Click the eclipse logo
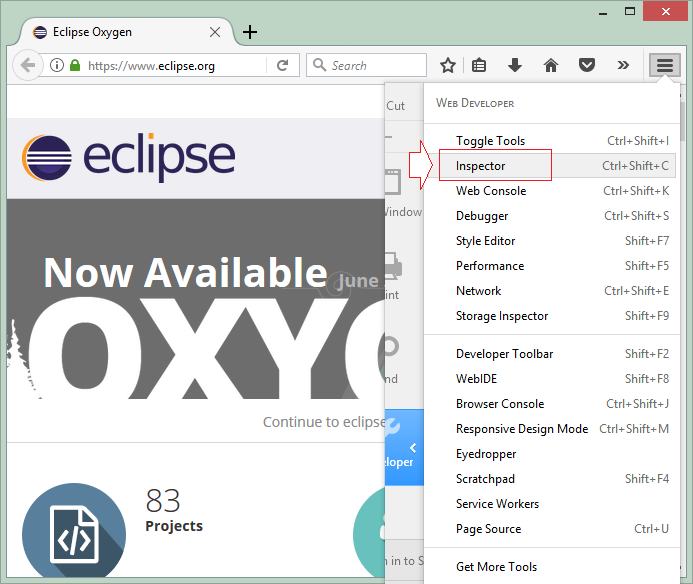693x584 pixels. [129, 157]
